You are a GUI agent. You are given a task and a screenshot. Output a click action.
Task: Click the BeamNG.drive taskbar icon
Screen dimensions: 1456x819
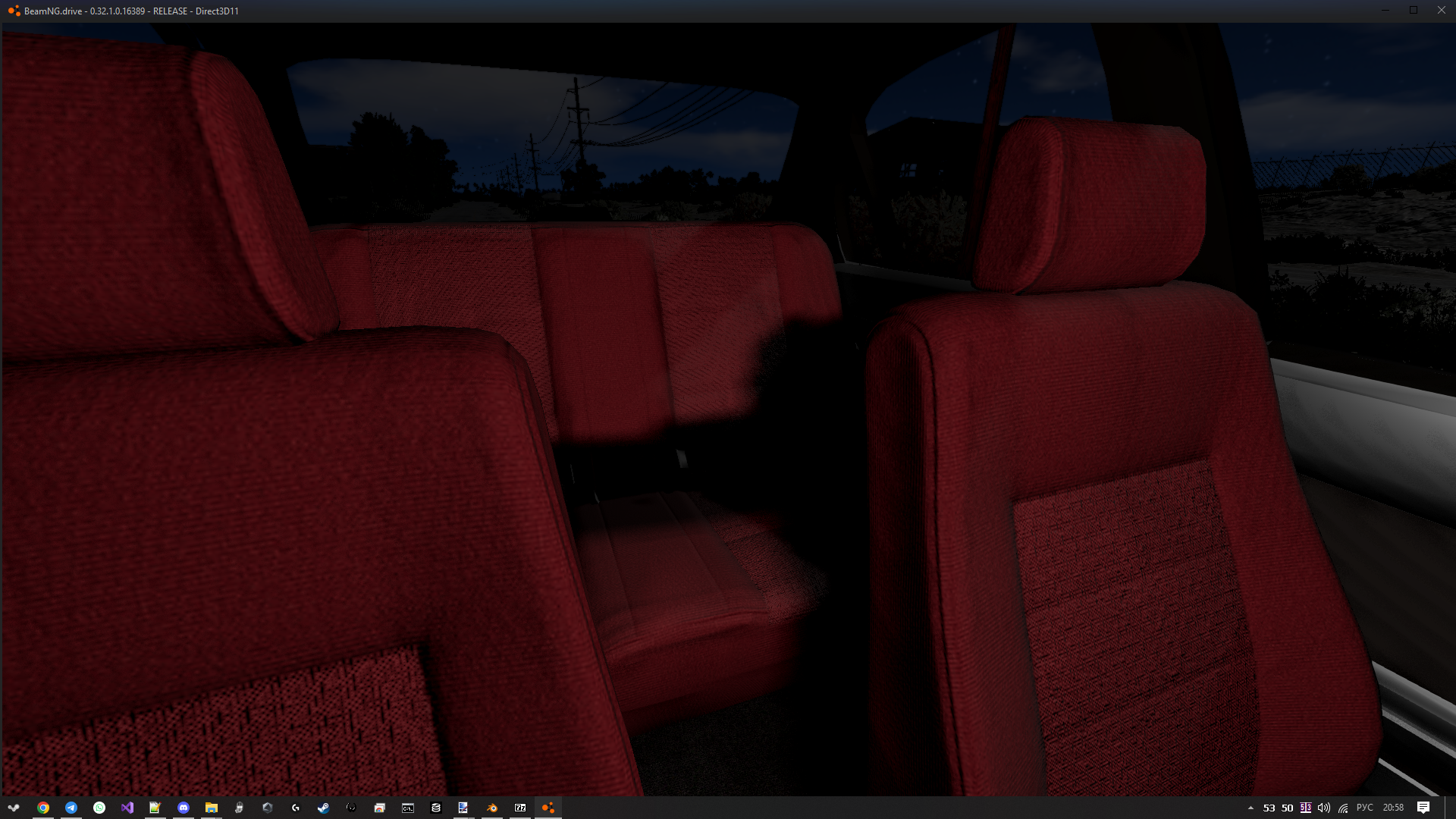click(x=548, y=808)
